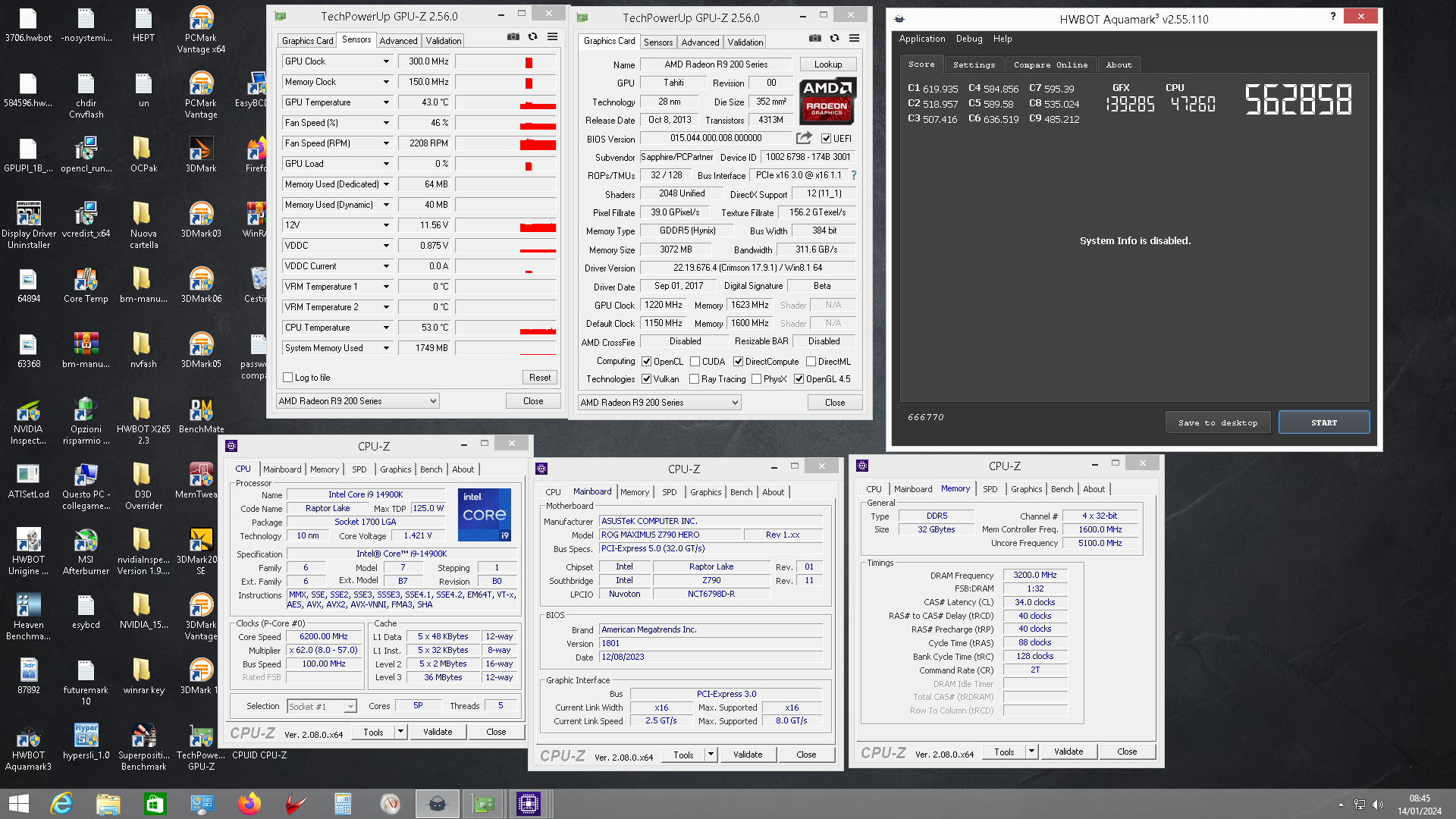Click START in Aquamark
The width and height of the screenshot is (1456, 819).
point(1323,422)
